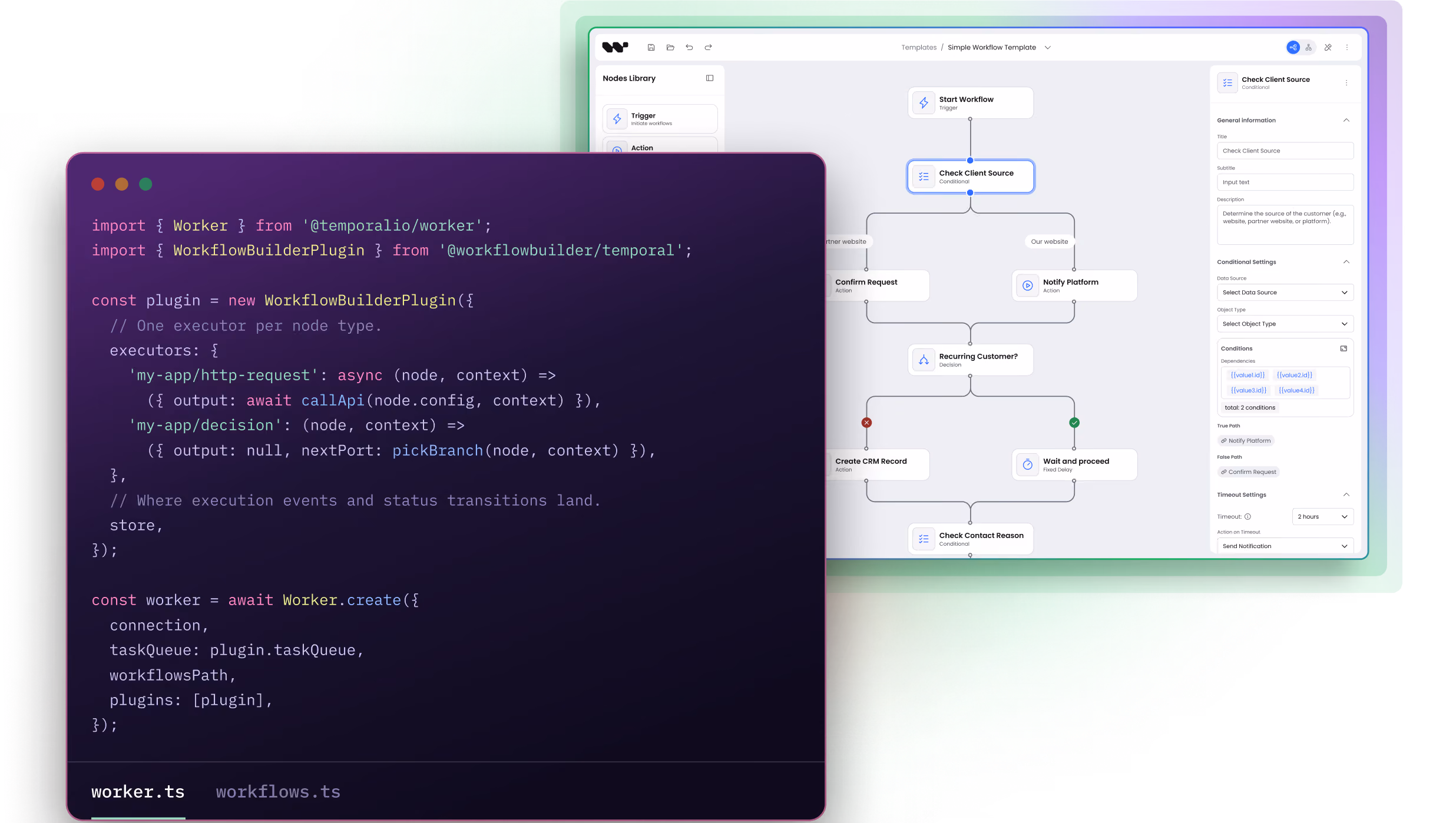Image resolution: width=1456 pixels, height=823 pixels.
Task: Switch to the workflows.ts tab
Action: pyautogui.click(x=278, y=792)
